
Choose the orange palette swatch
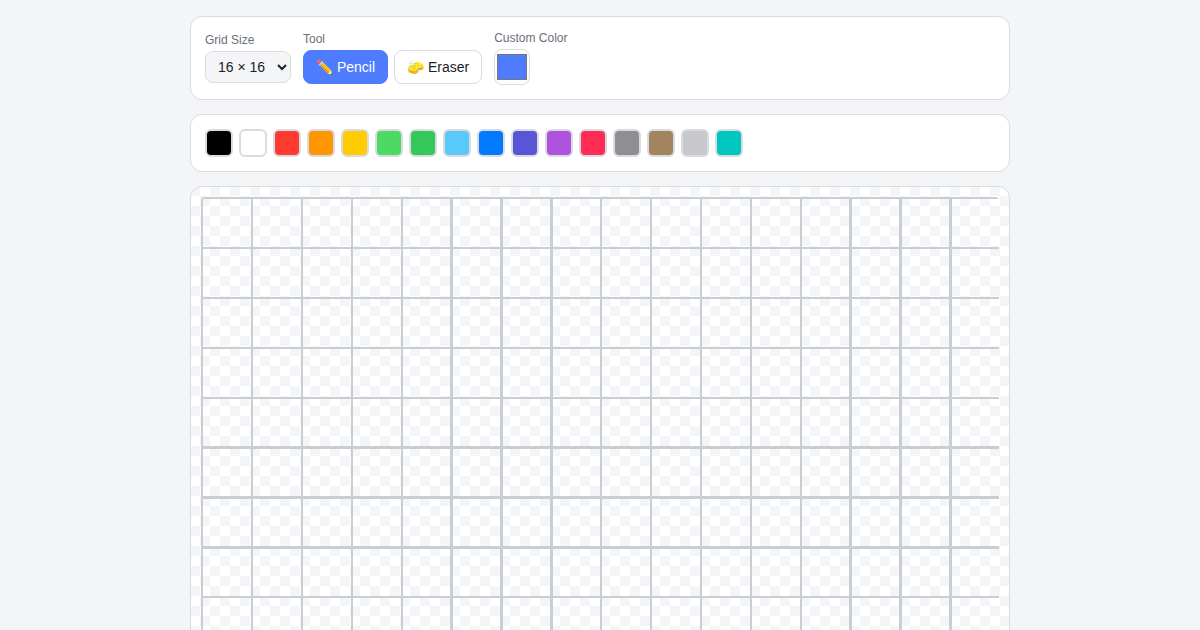click(x=321, y=143)
